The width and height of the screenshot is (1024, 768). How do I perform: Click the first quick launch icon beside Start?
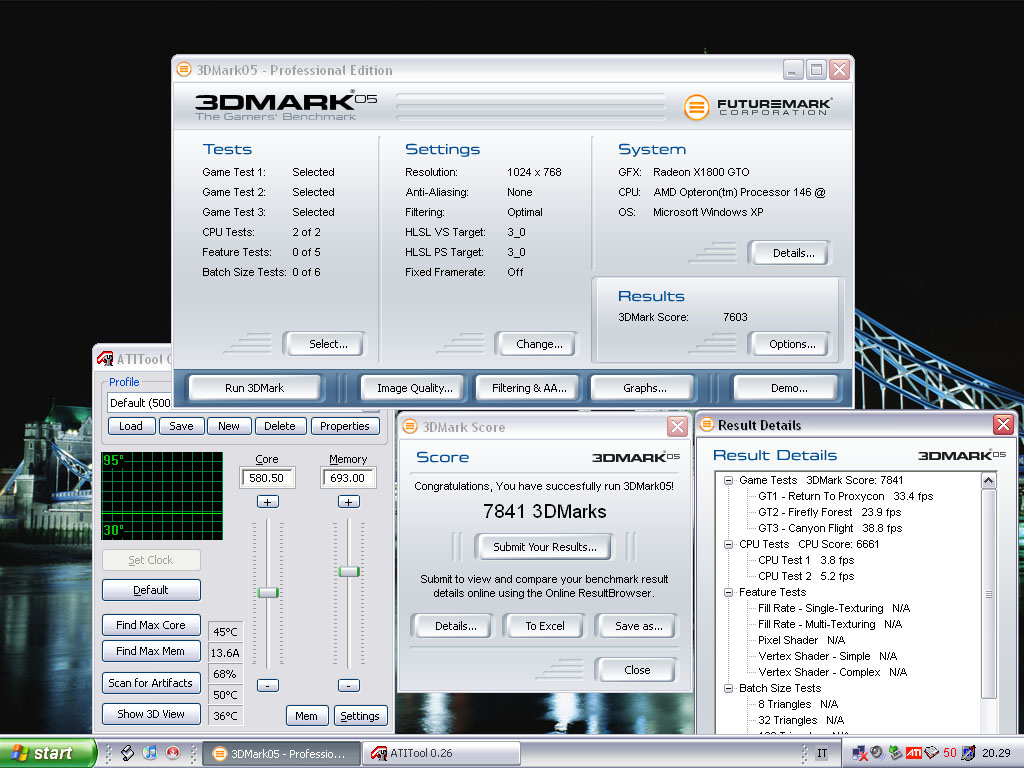[x=127, y=753]
